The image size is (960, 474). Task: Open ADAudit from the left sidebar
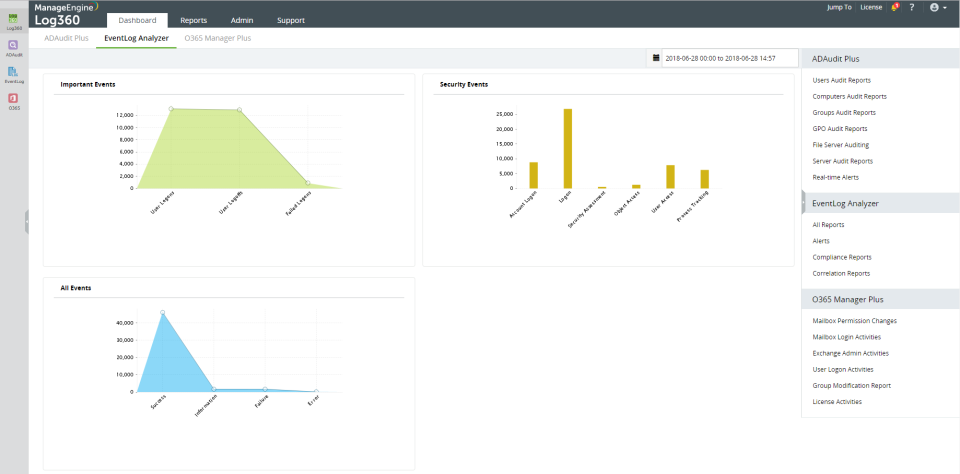[14, 47]
